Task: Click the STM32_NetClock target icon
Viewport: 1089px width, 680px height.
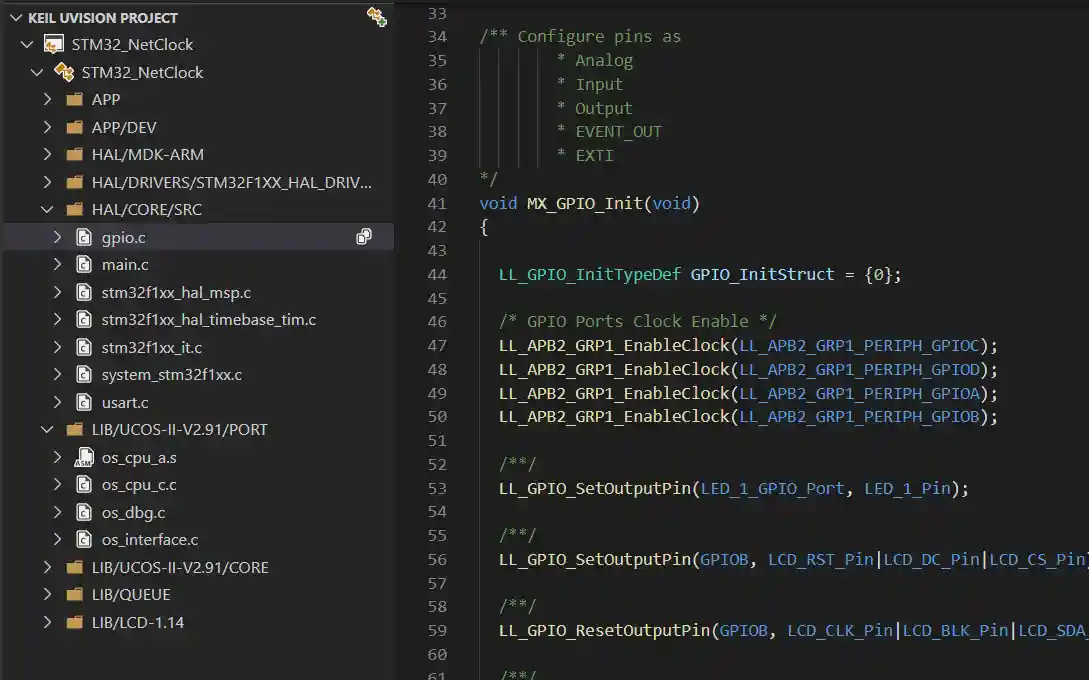Action: click(x=64, y=72)
